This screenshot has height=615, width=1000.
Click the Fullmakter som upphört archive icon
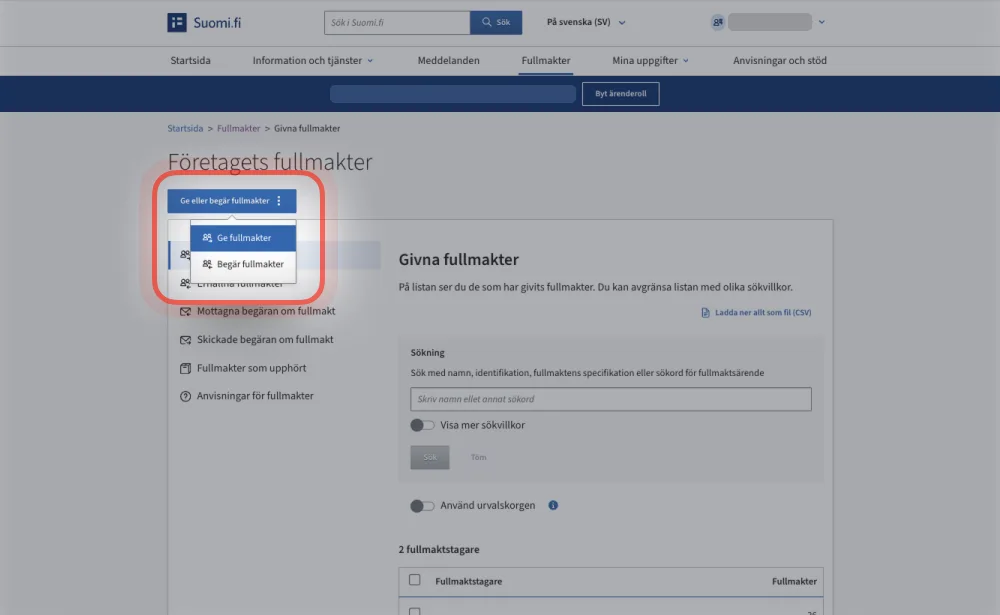(185, 368)
